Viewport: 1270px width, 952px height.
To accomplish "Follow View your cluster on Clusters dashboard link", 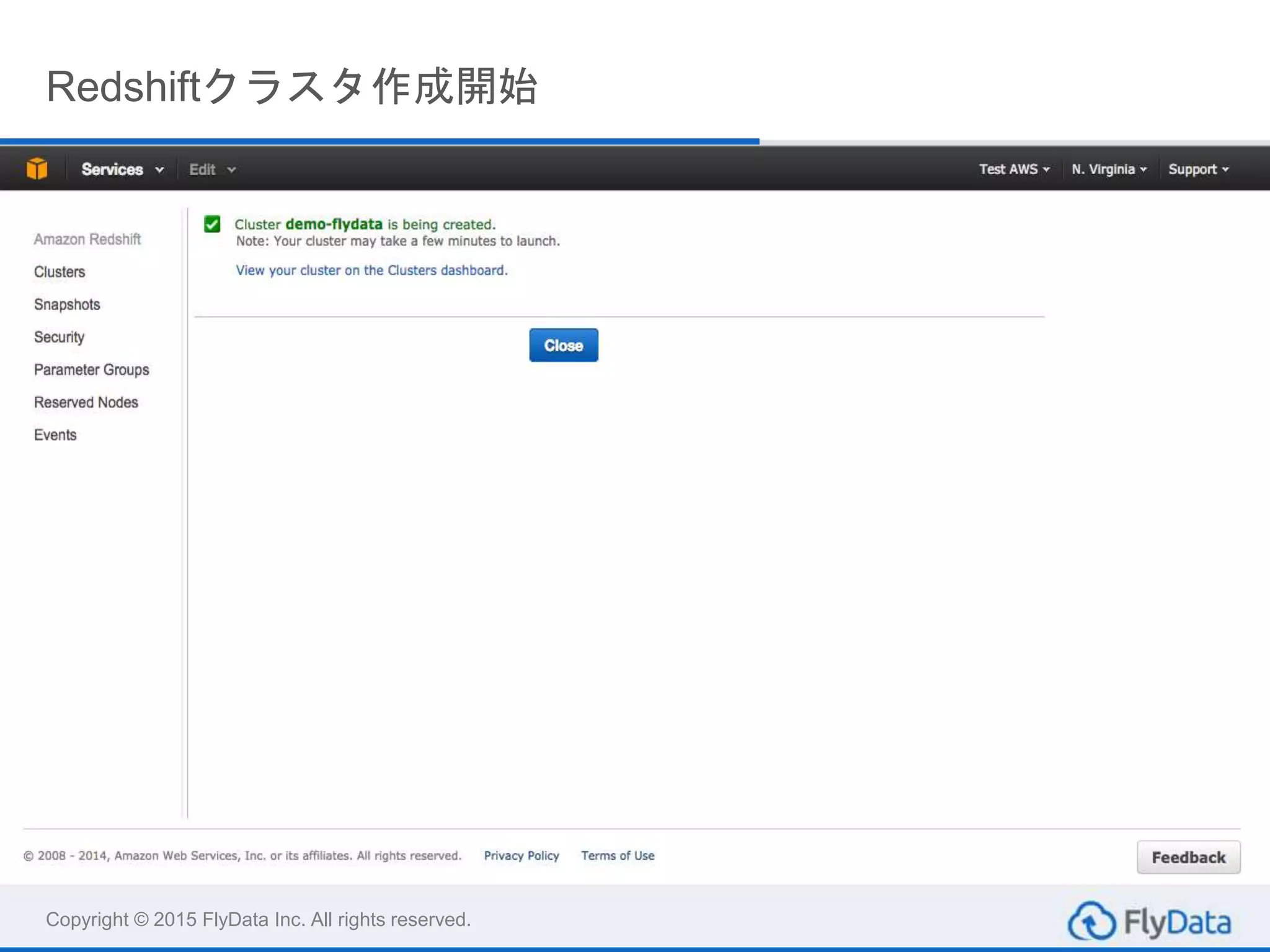I will (371, 270).
